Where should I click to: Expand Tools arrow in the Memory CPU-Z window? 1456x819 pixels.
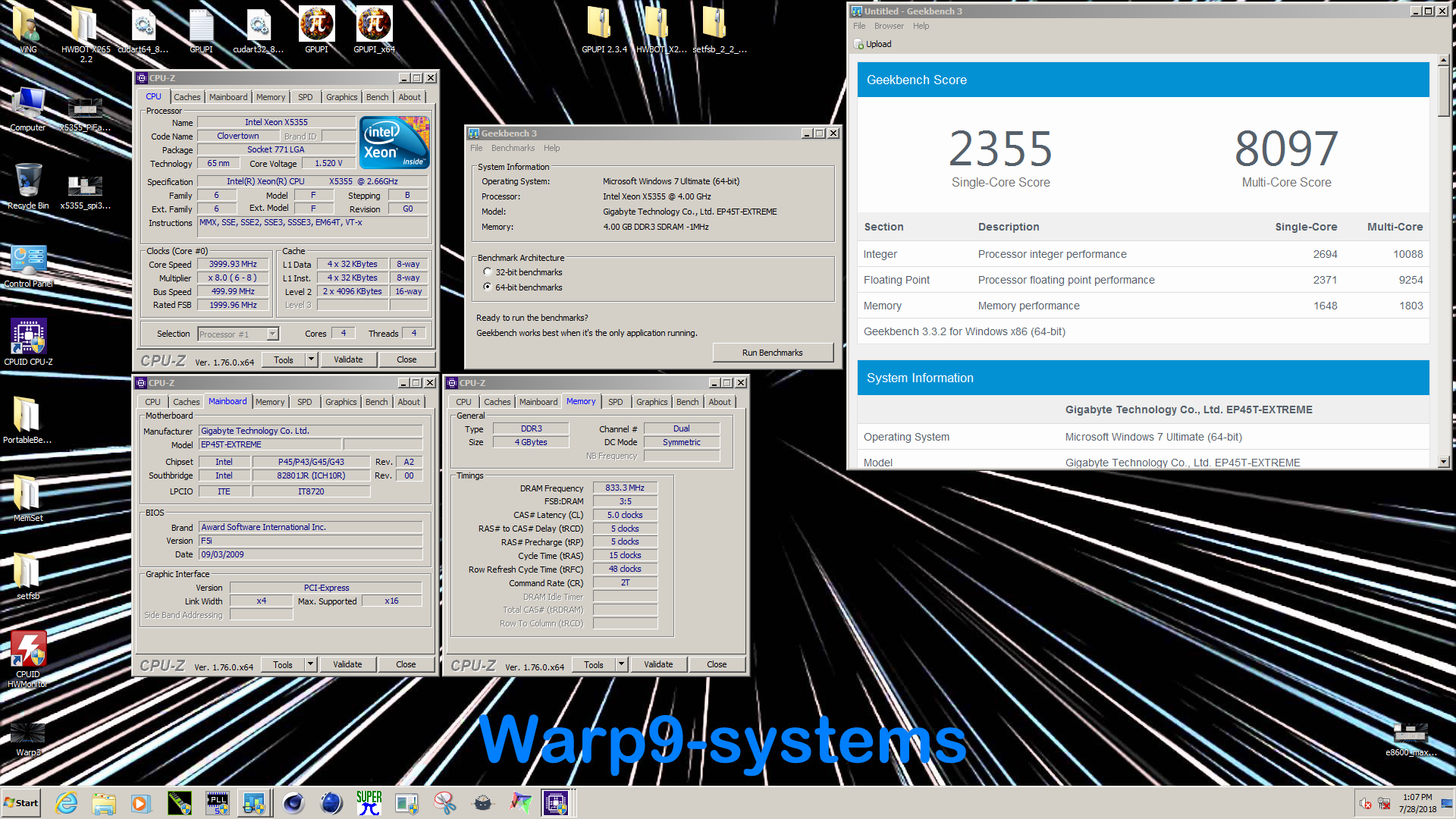pyautogui.click(x=621, y=664)
